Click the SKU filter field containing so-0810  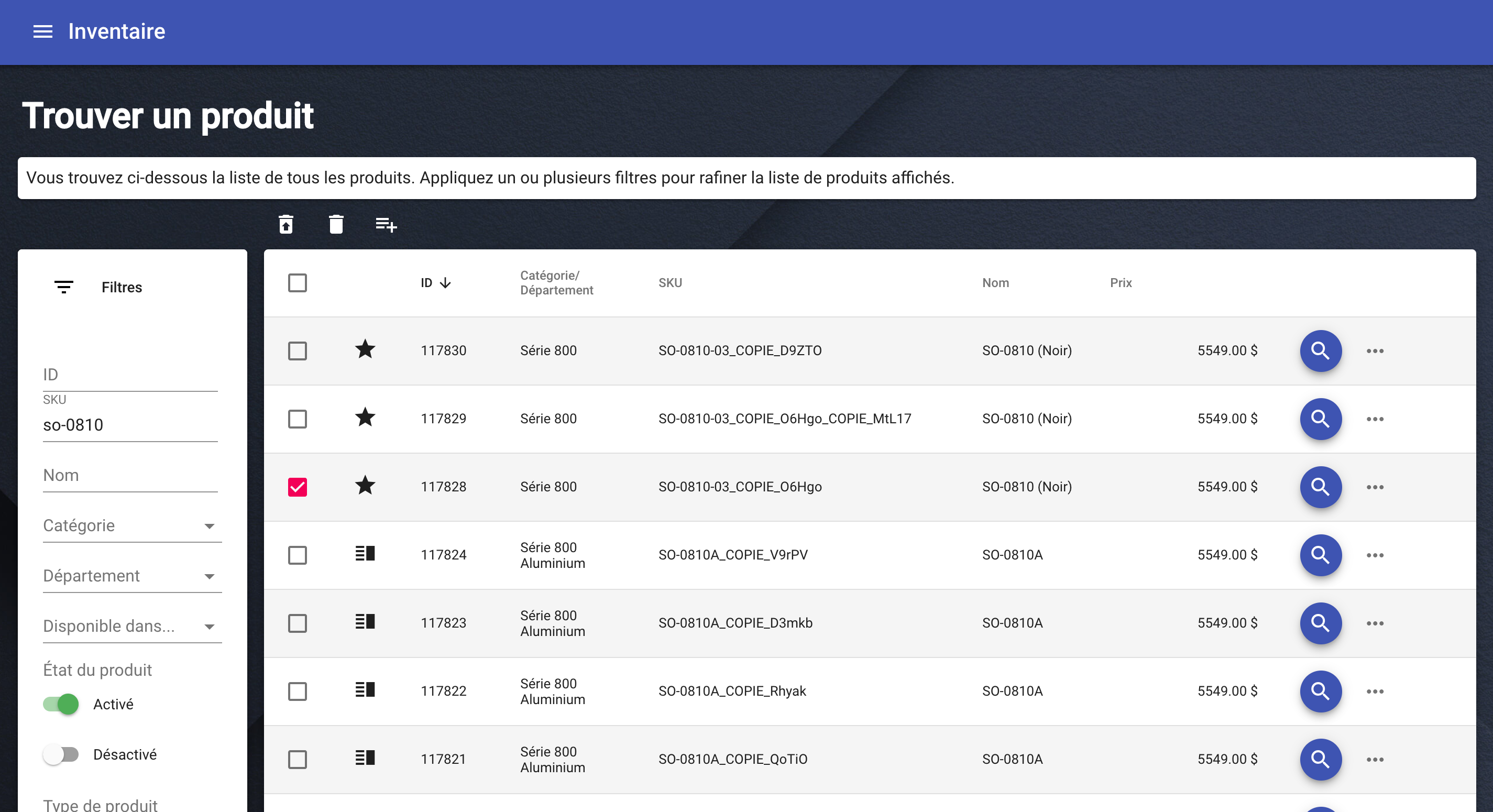[130, 425]
